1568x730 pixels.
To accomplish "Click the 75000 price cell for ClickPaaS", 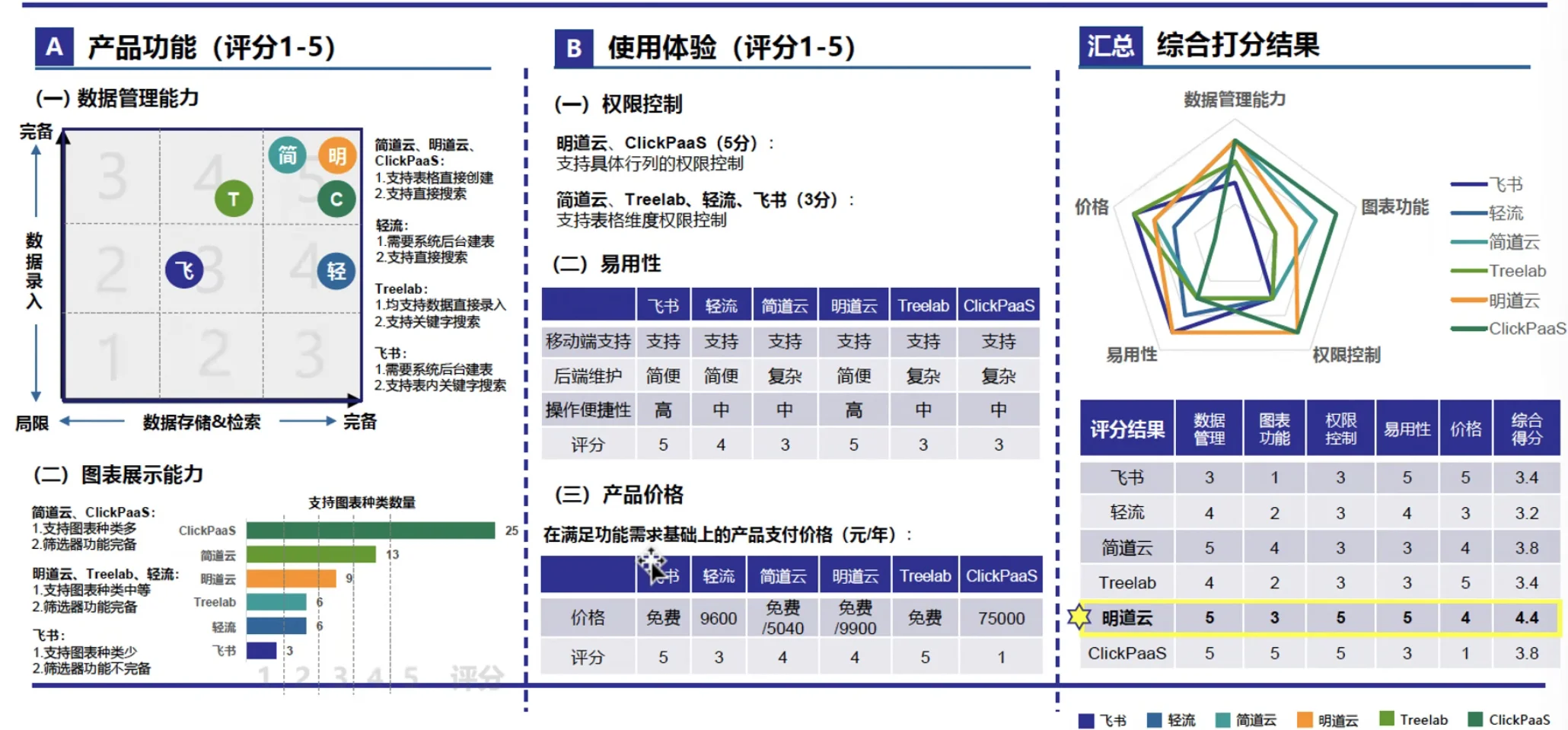I will point(1000,618).
